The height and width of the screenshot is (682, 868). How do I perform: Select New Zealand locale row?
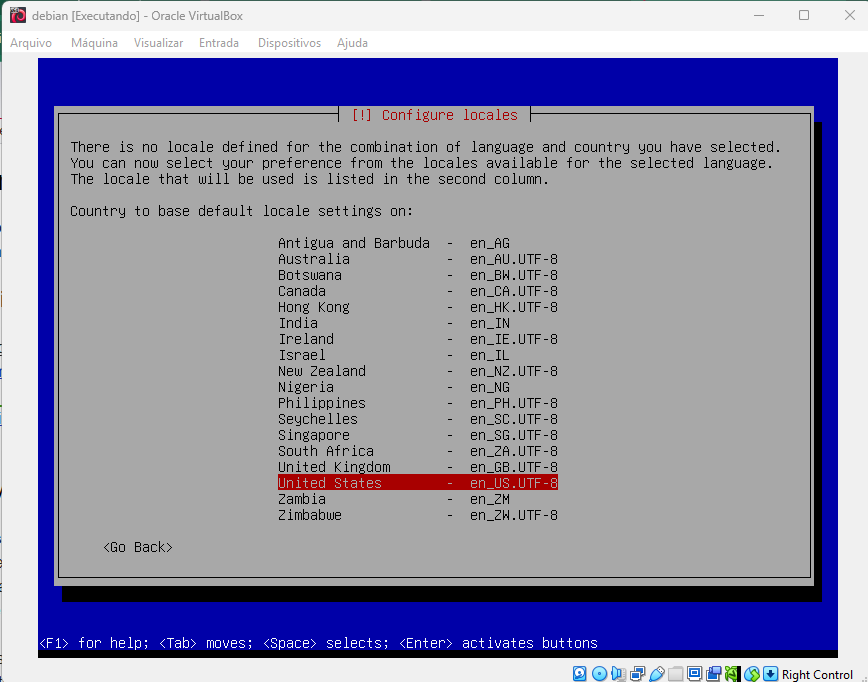[417, 371]
